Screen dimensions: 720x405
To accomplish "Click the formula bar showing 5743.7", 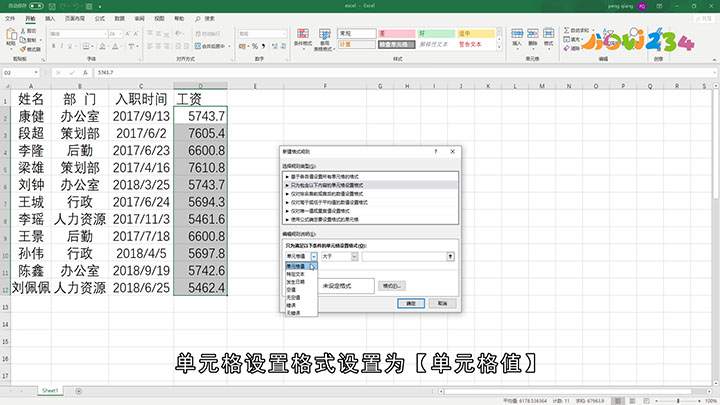I will [404, 73].
